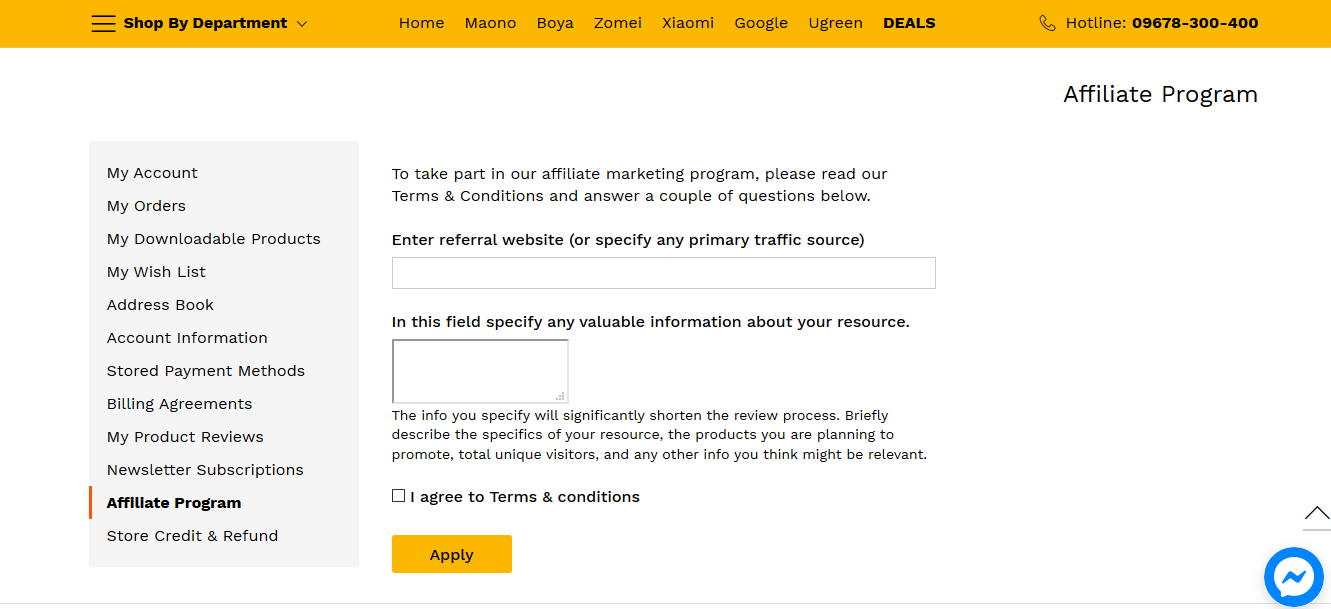The height and width of the screenshot is (609, 1331).
Task: Tick the Terms & conditions agreement checkbox
Action: point(399,496)
